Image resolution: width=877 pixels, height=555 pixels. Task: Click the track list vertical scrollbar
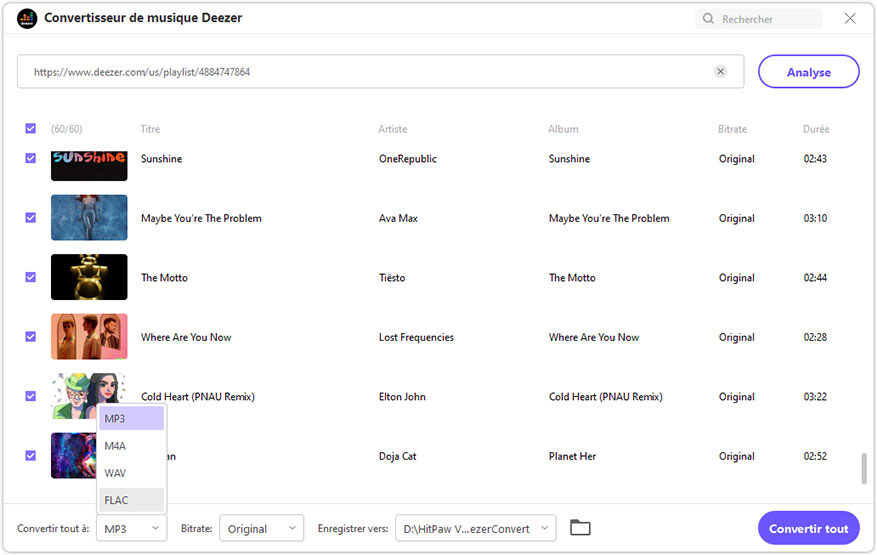click(x=863, y=468)
